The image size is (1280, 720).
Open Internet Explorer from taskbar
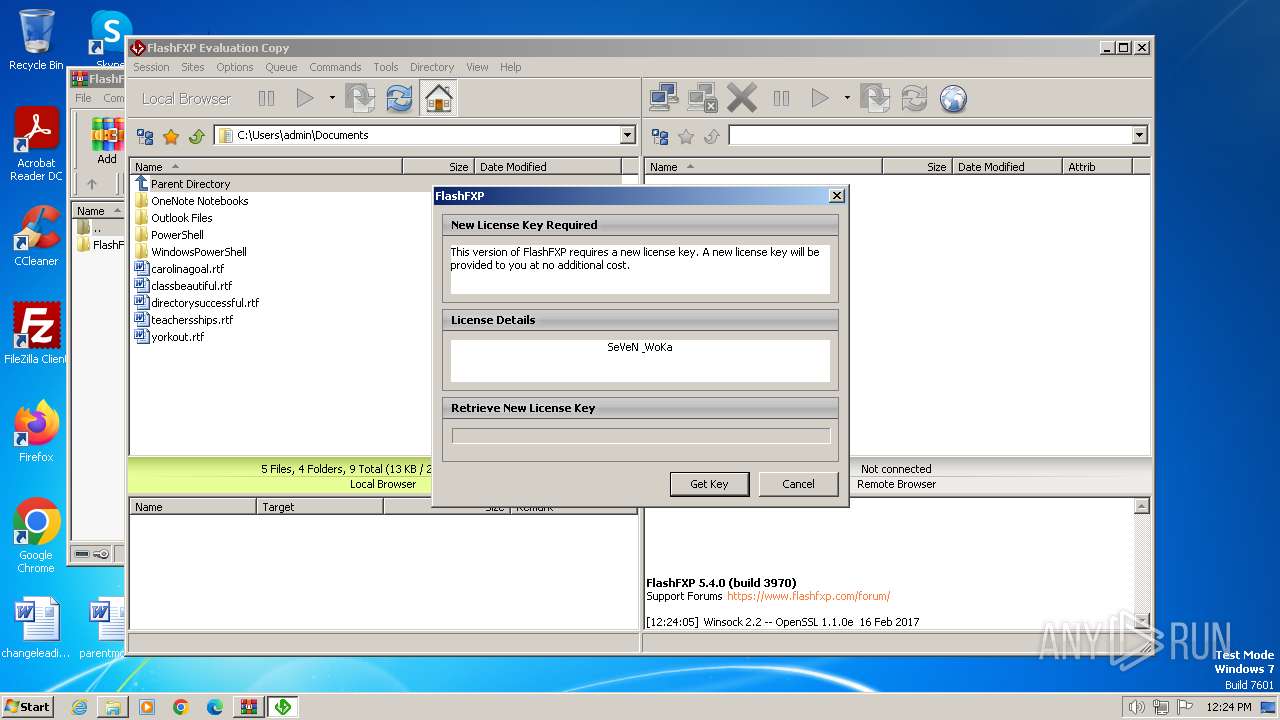click(x=79, y=707)
